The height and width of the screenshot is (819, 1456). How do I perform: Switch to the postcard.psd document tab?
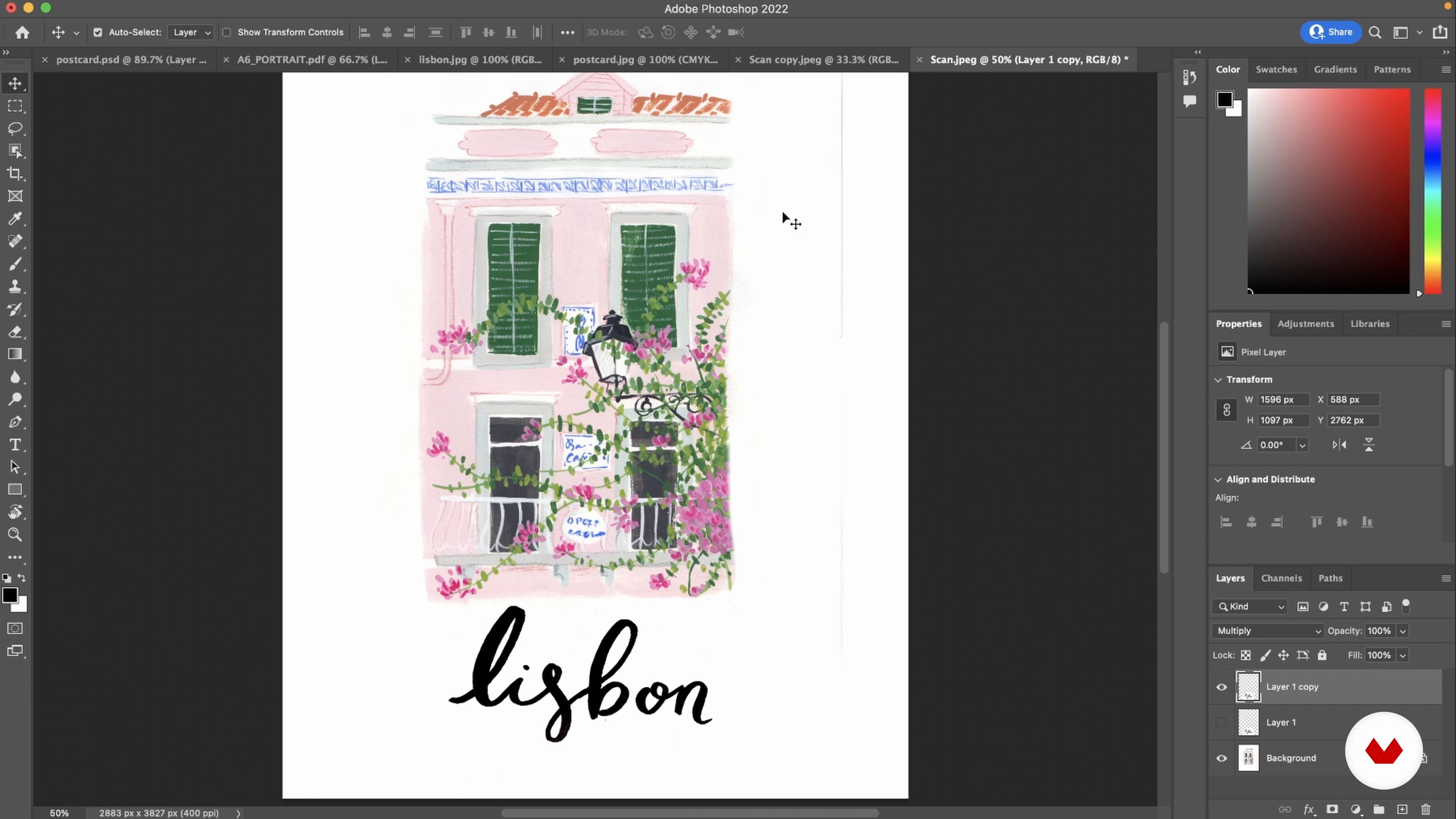point(131,60)
